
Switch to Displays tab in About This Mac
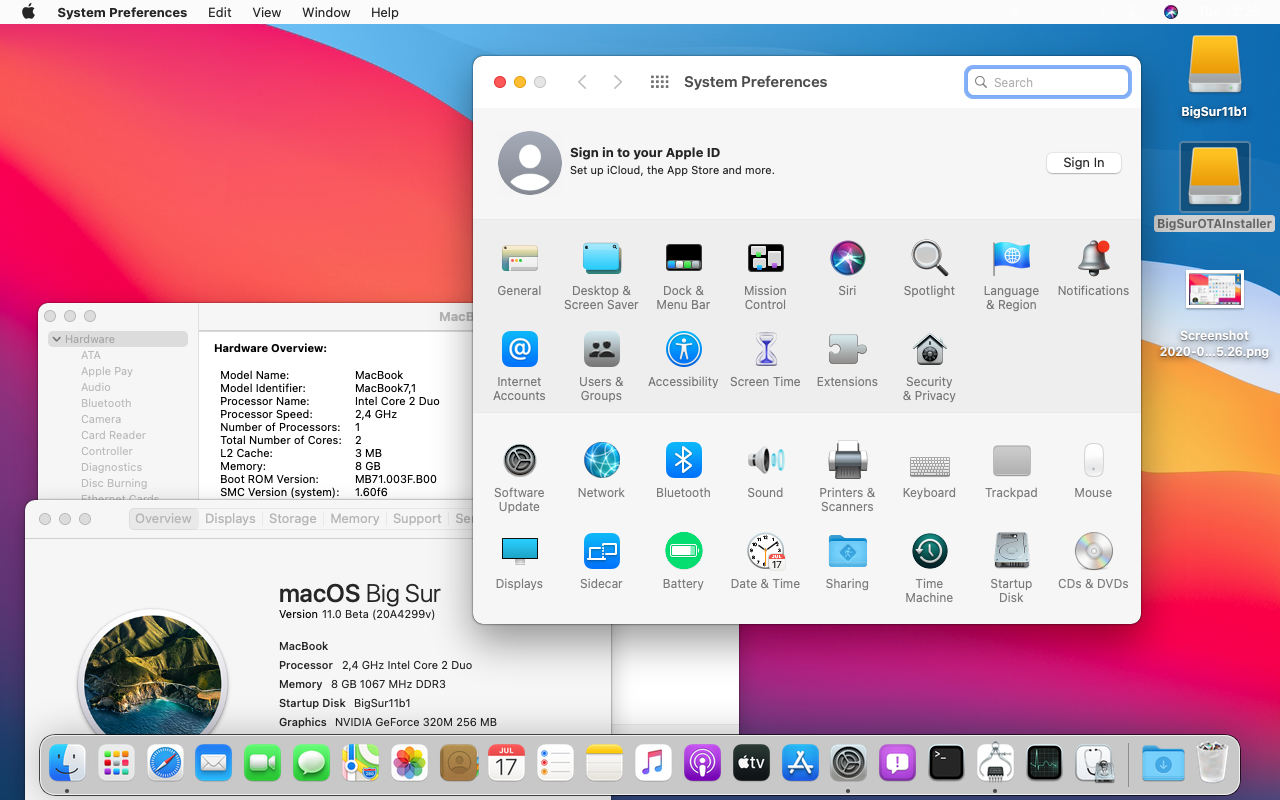(230, 519)
